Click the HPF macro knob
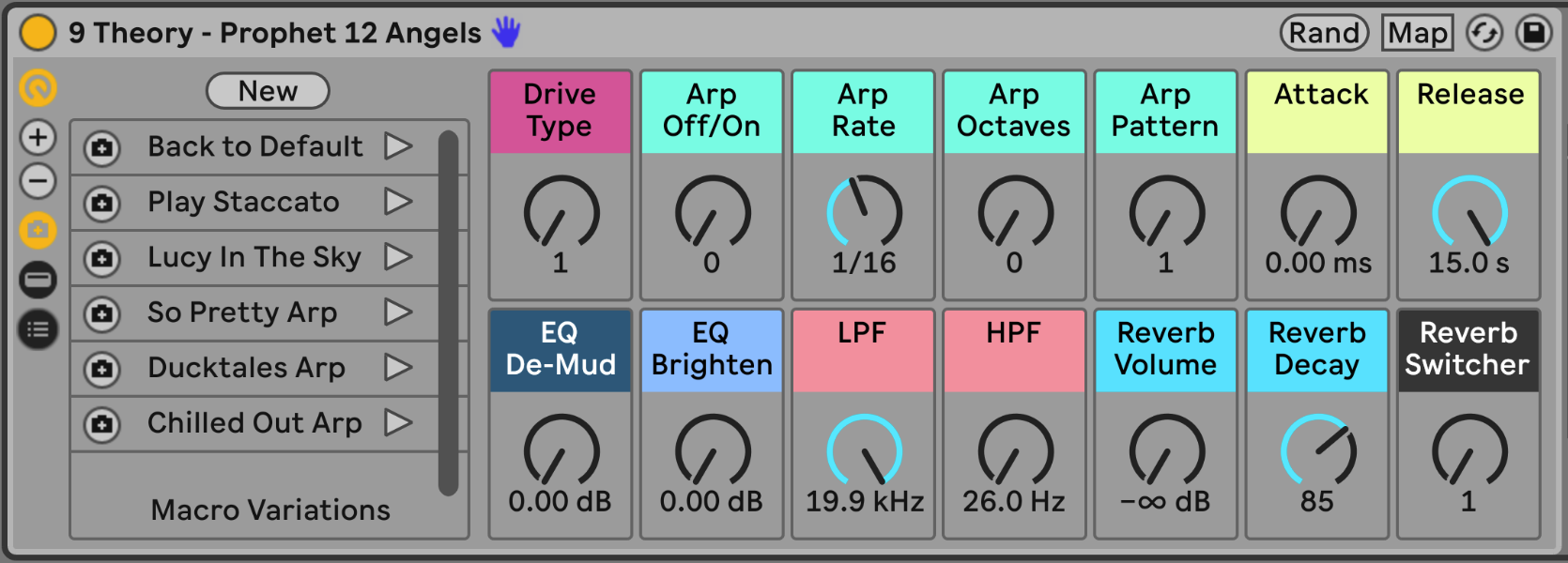 click(x=1015, y=450)
